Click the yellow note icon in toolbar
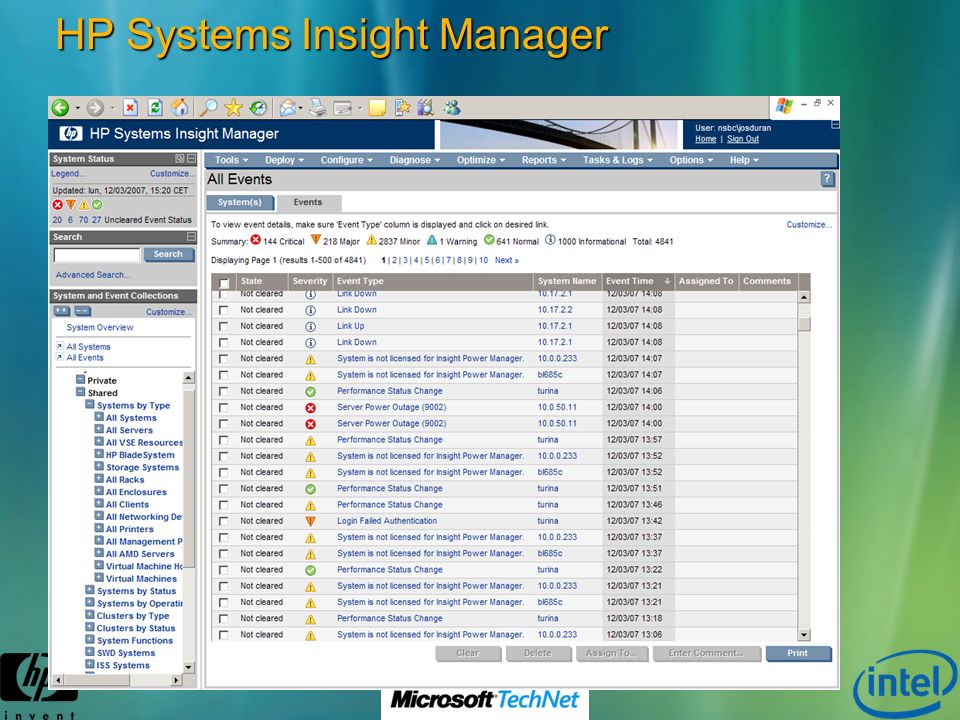This screenshot has width=960, height=720. (x=377, y=108)
